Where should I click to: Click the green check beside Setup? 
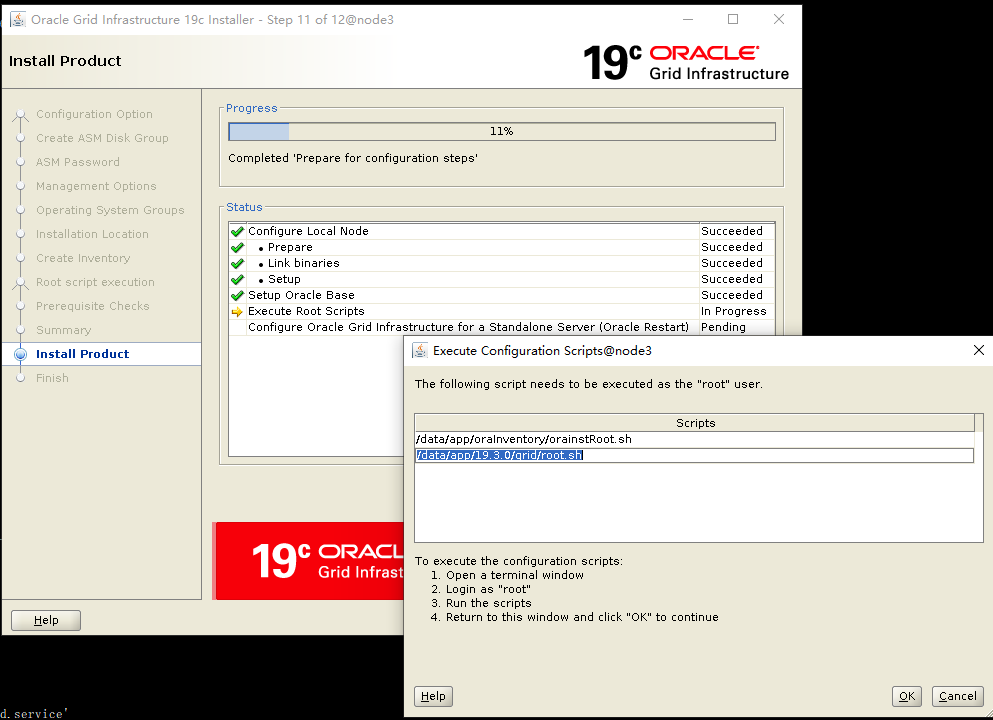(237, 279)
